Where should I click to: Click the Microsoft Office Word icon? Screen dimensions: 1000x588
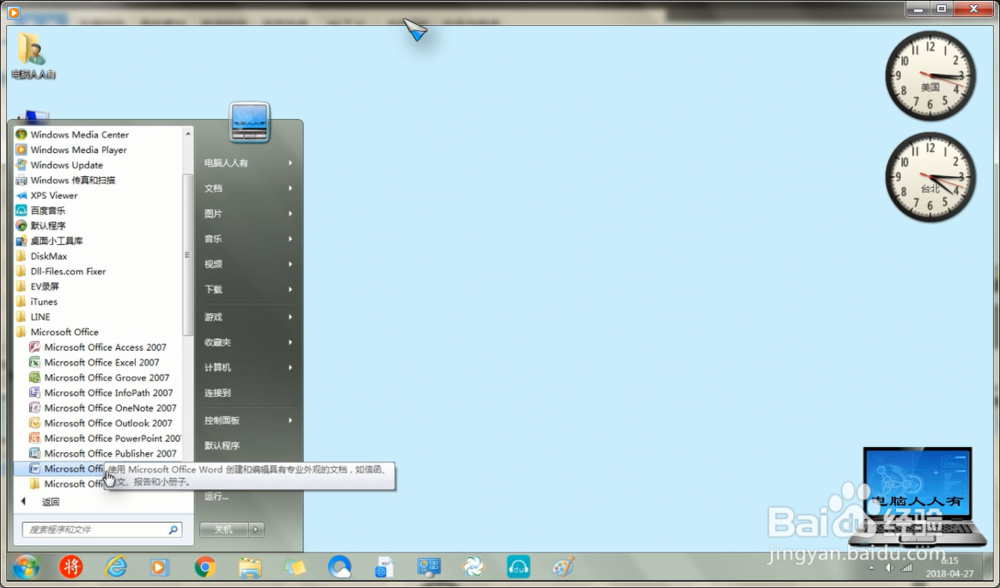pyautogui.click(x=34, y=468)
